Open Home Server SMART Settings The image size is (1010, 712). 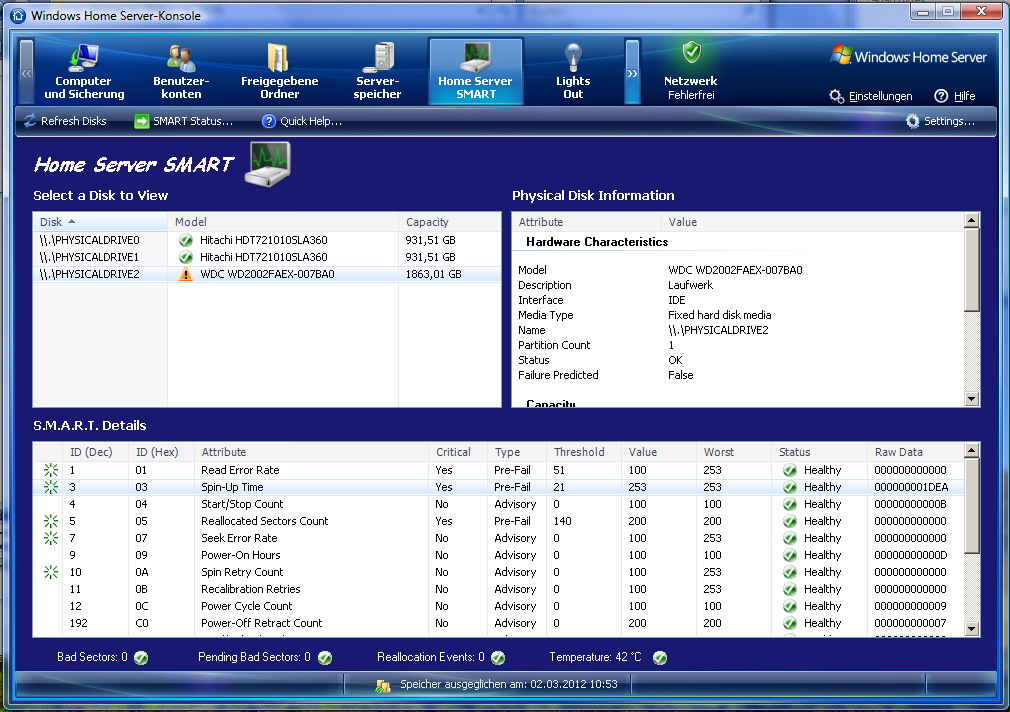940,121
